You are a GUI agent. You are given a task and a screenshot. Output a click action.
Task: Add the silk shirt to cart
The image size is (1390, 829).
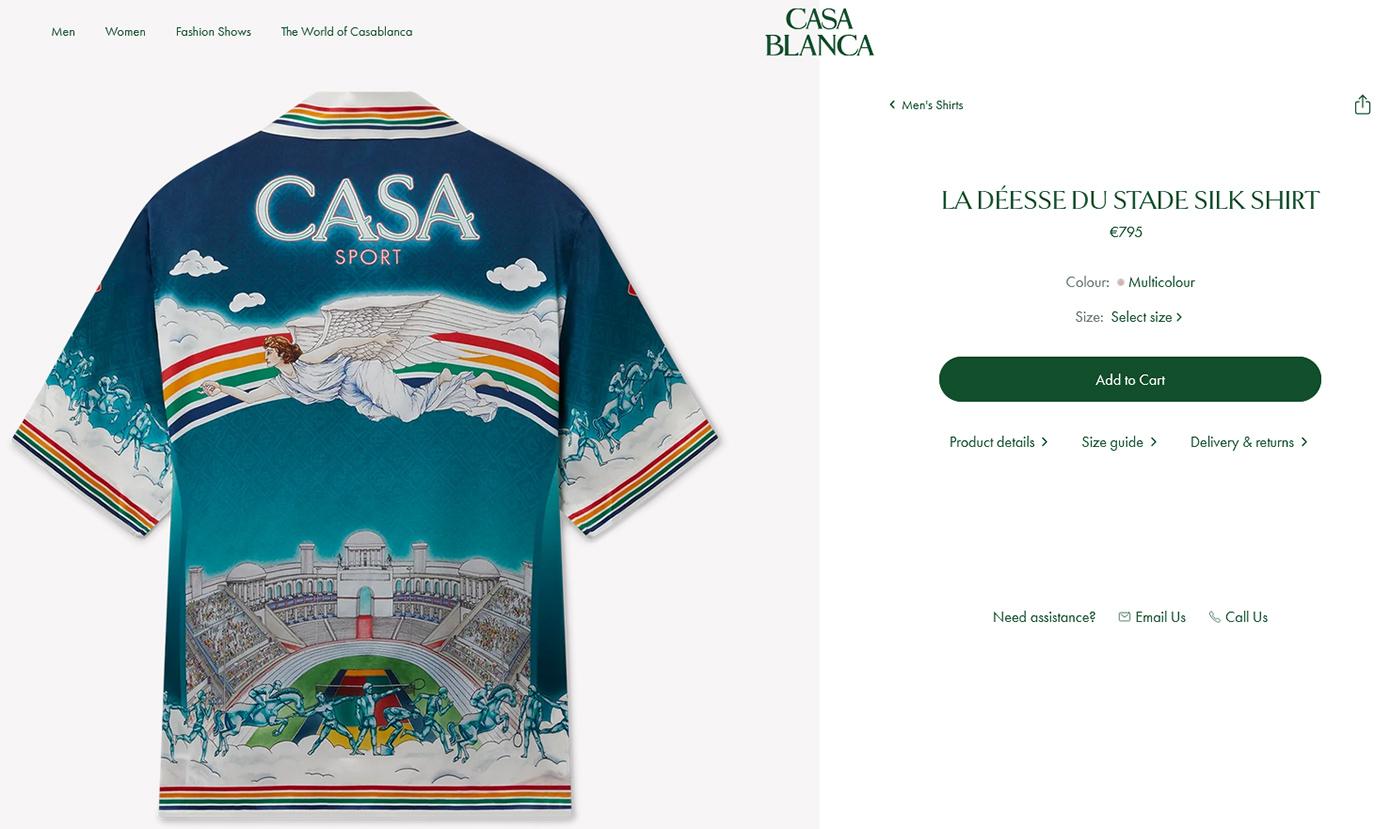tap(1130, 379)
